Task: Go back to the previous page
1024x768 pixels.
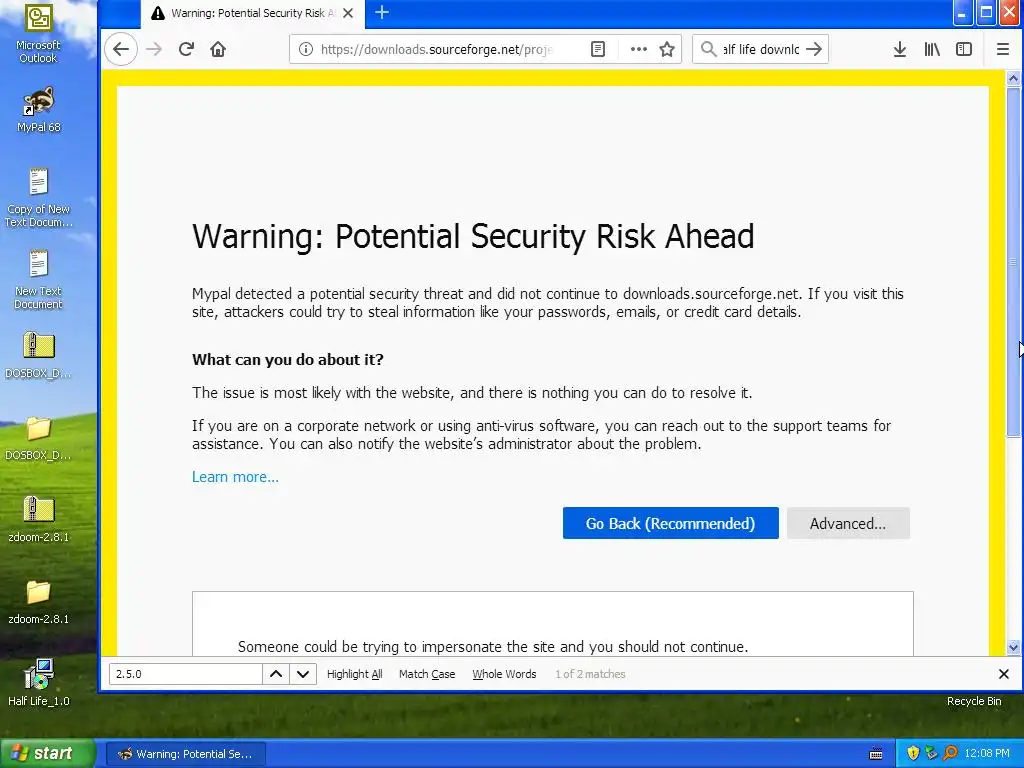Action: pos(121,49)
